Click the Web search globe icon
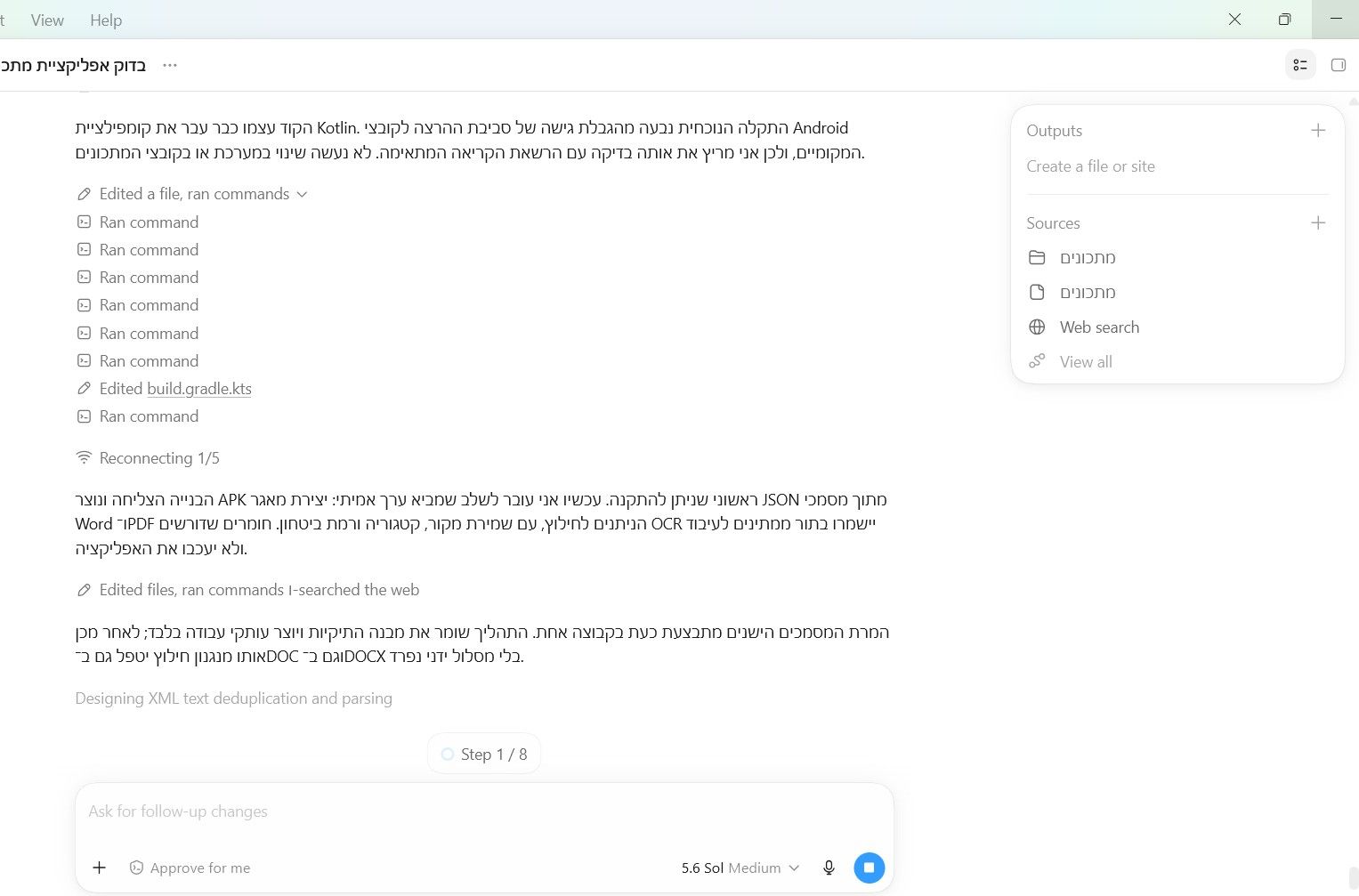This screenshot has width=1359, height=896. (x=1037, y=327)
